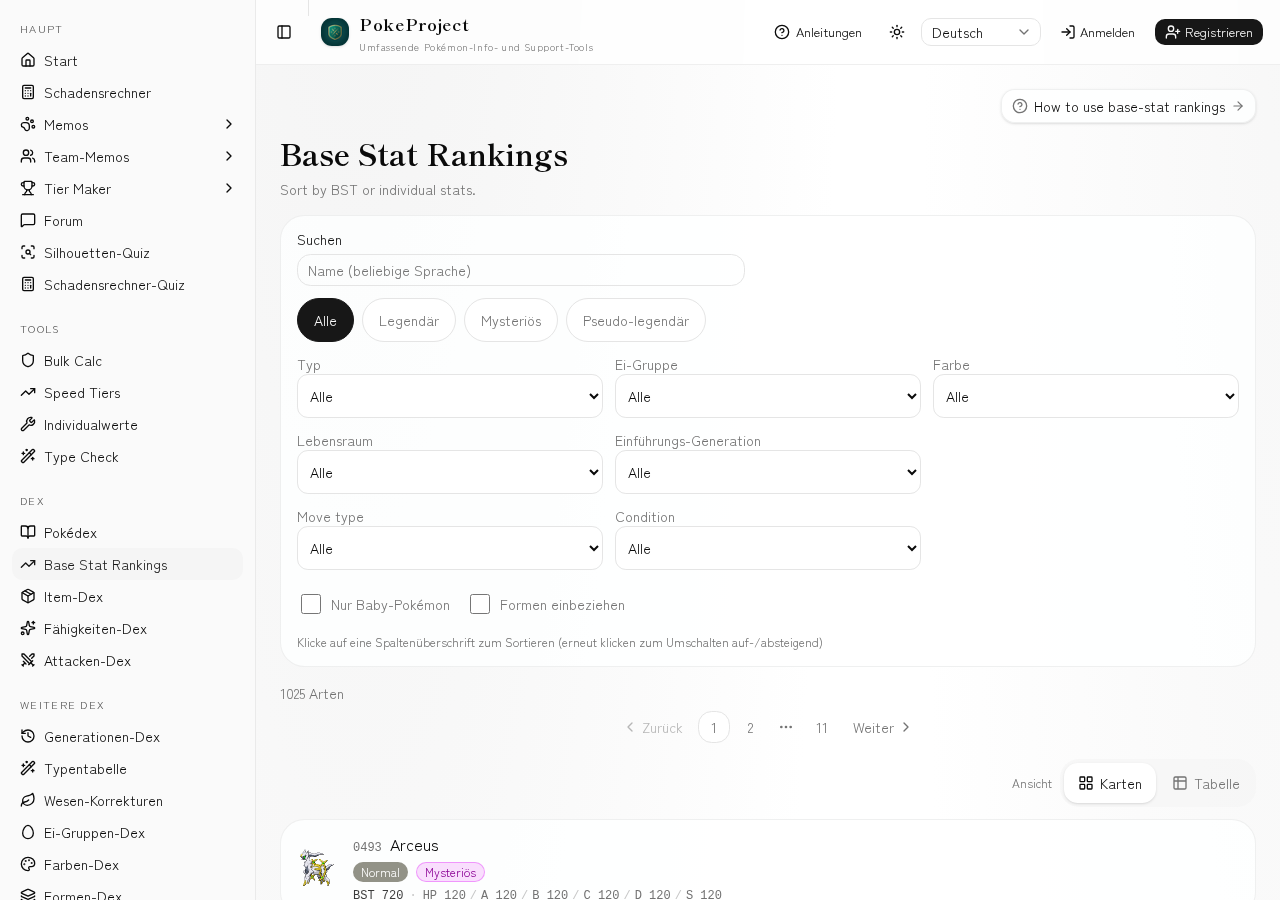Open Base Stat Rankings sidebar item

(128, 564)
